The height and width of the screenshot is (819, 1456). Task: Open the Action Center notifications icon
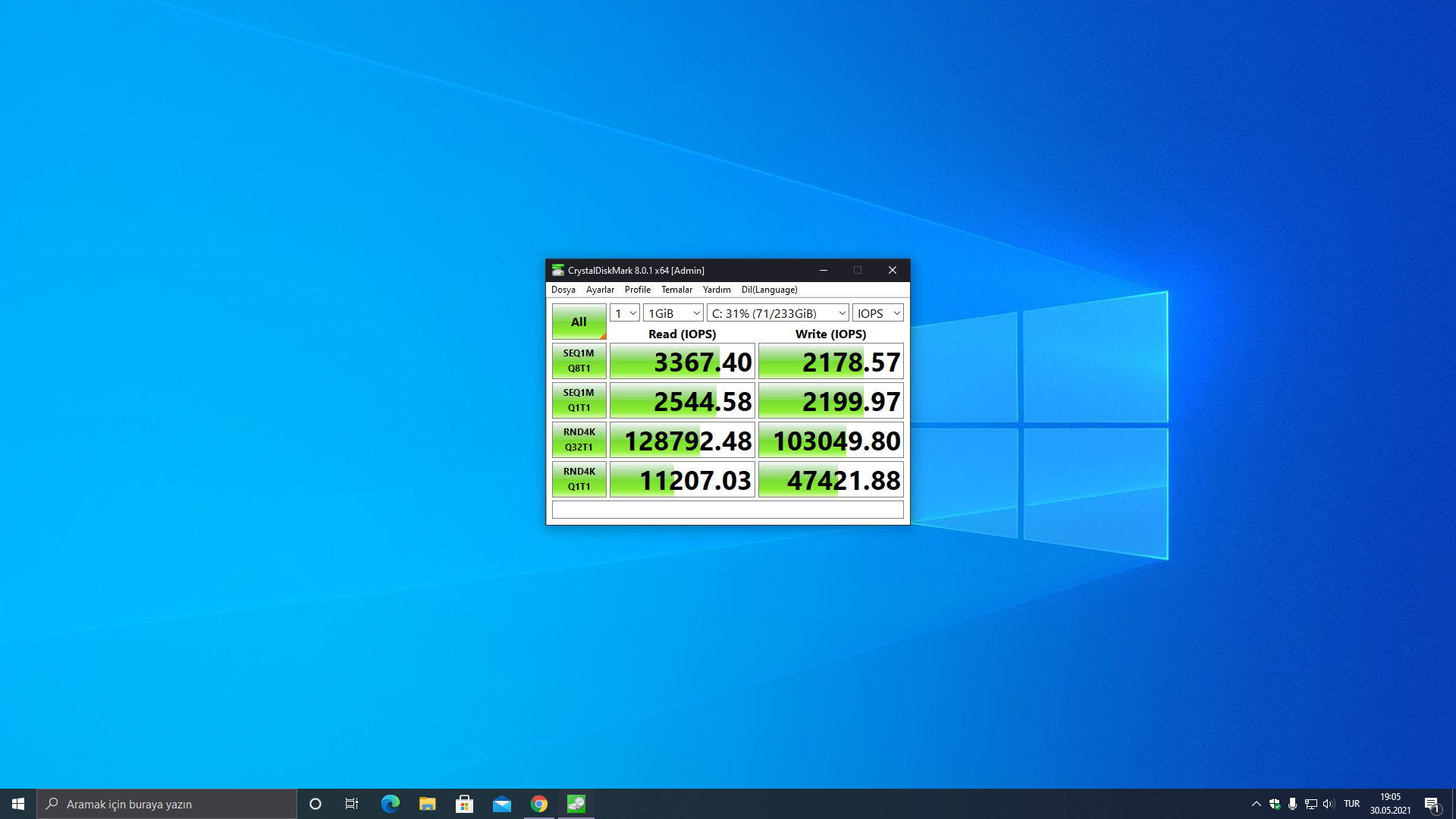[1432, 804]
